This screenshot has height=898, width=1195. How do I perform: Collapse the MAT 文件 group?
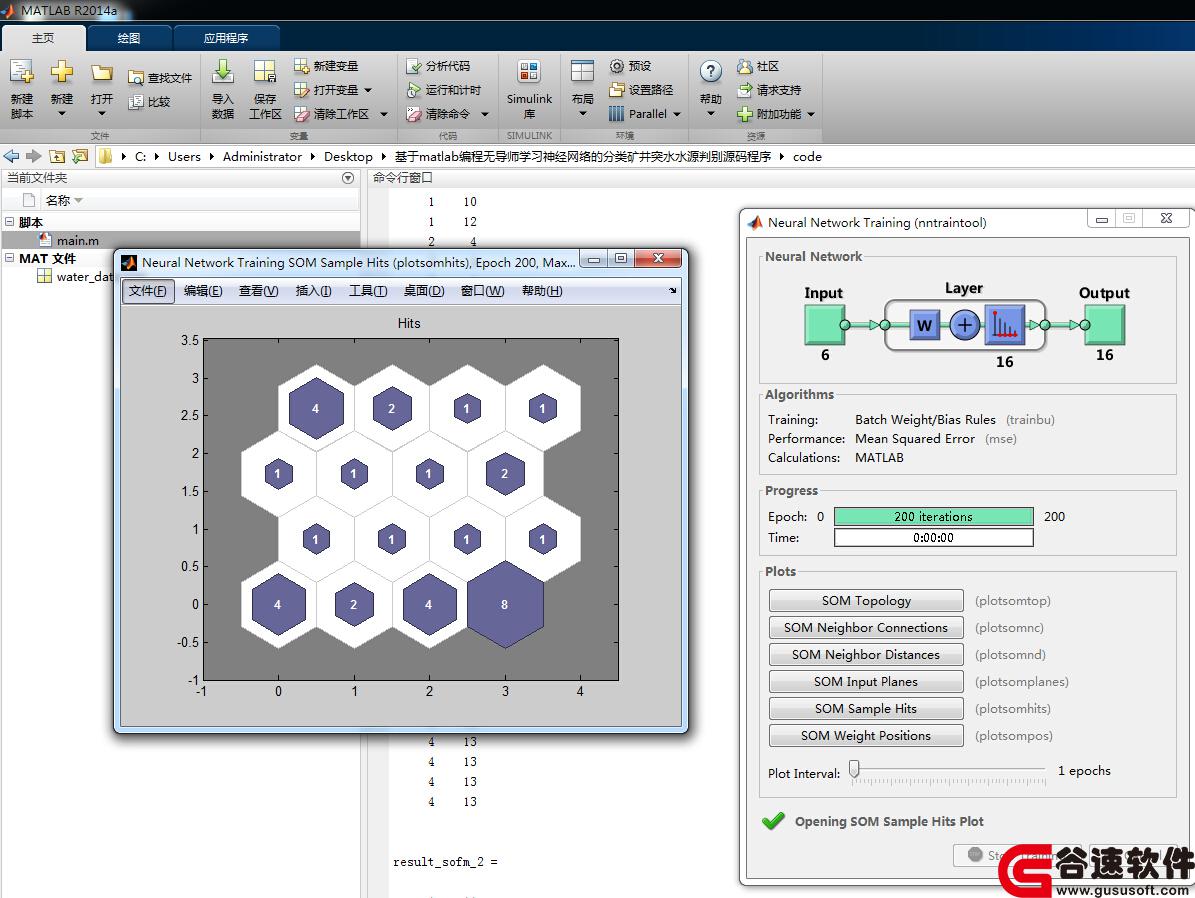(x=9, y=258)
